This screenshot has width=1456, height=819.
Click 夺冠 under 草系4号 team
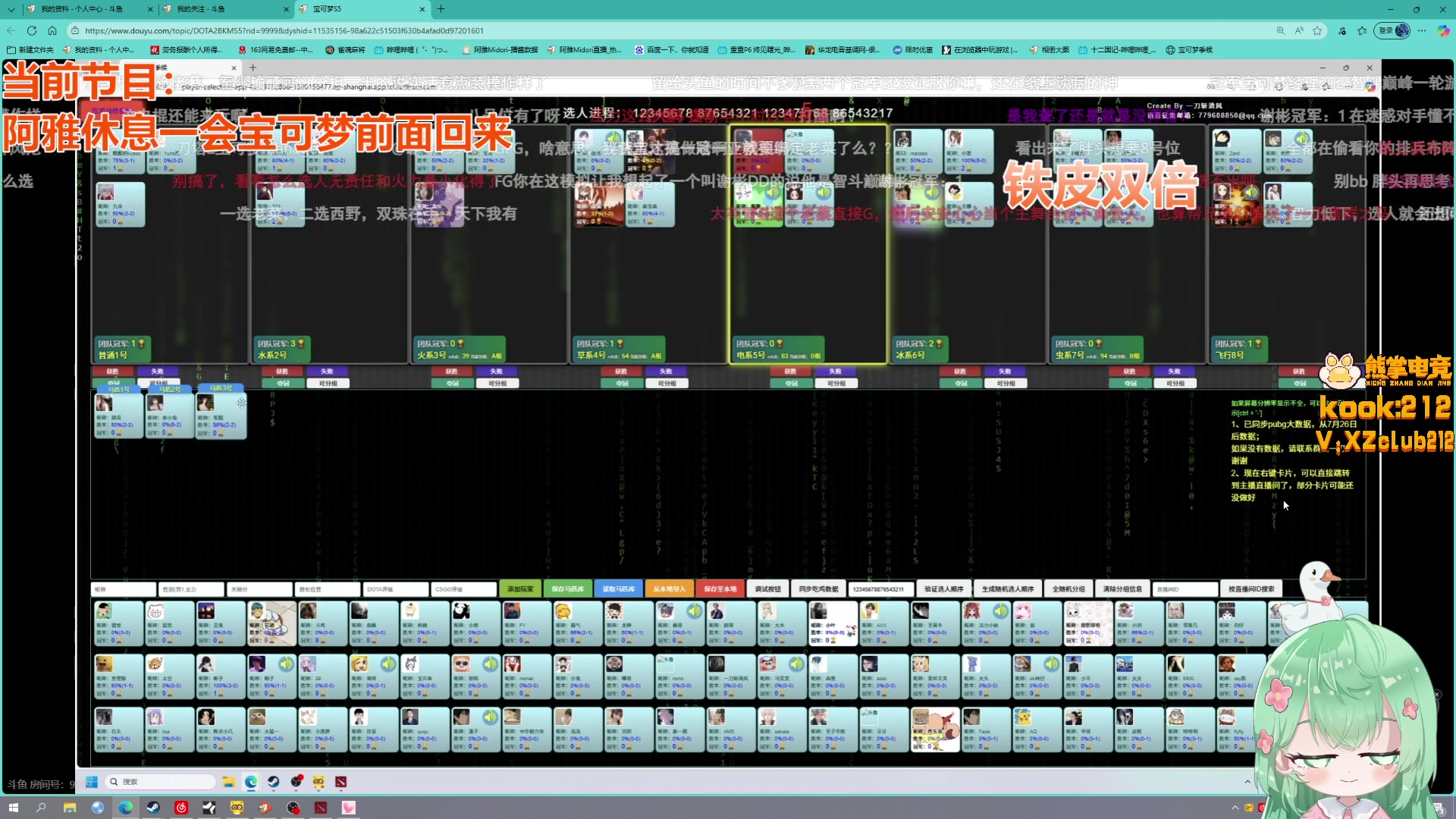pyautogui.click(x=622, y=384)
